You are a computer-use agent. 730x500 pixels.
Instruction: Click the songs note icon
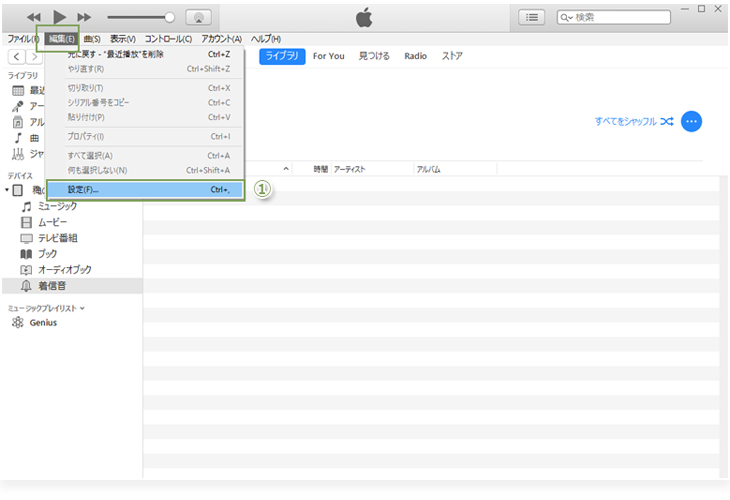[18, 138]
